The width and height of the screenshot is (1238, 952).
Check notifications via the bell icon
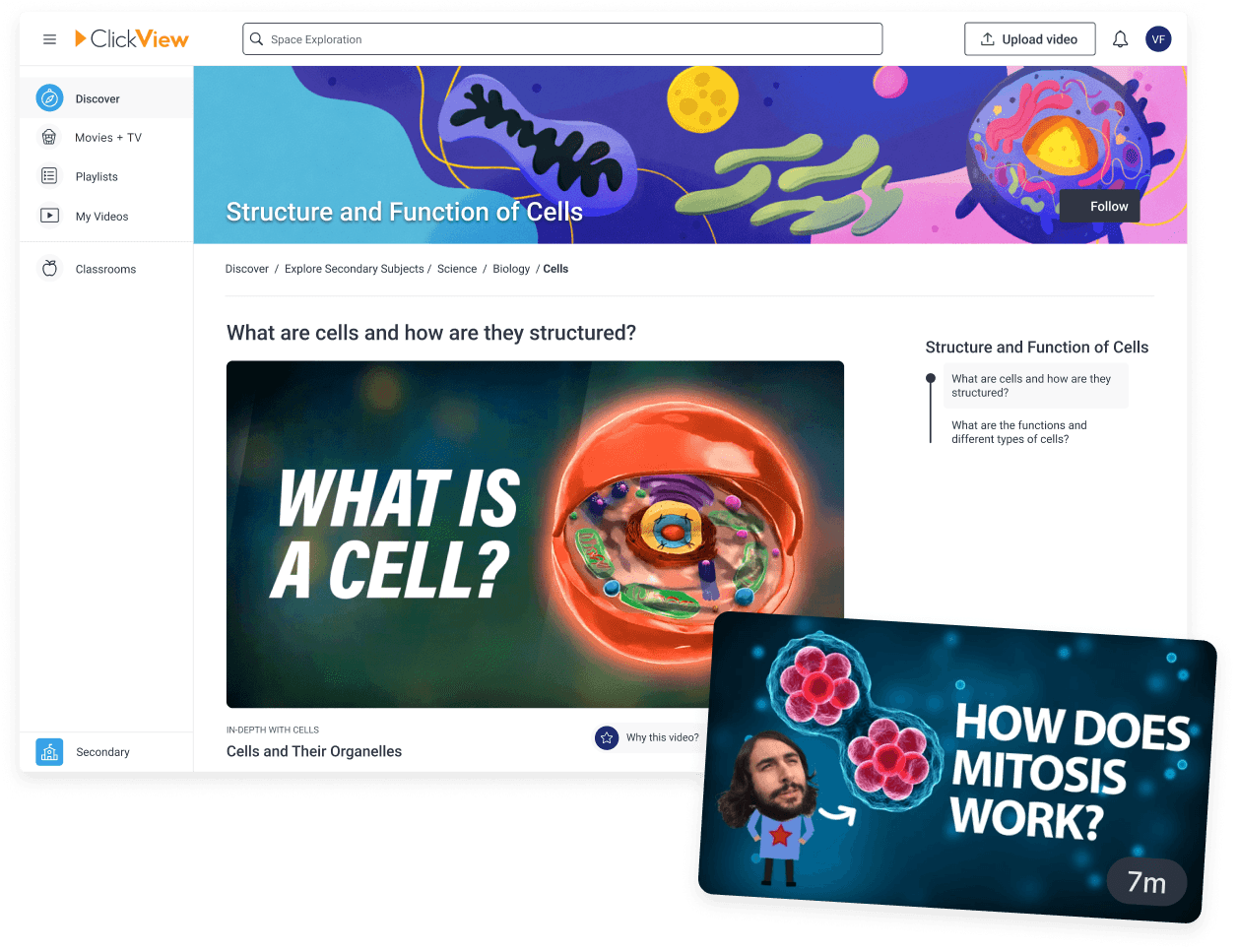[x=1120, y=38]
